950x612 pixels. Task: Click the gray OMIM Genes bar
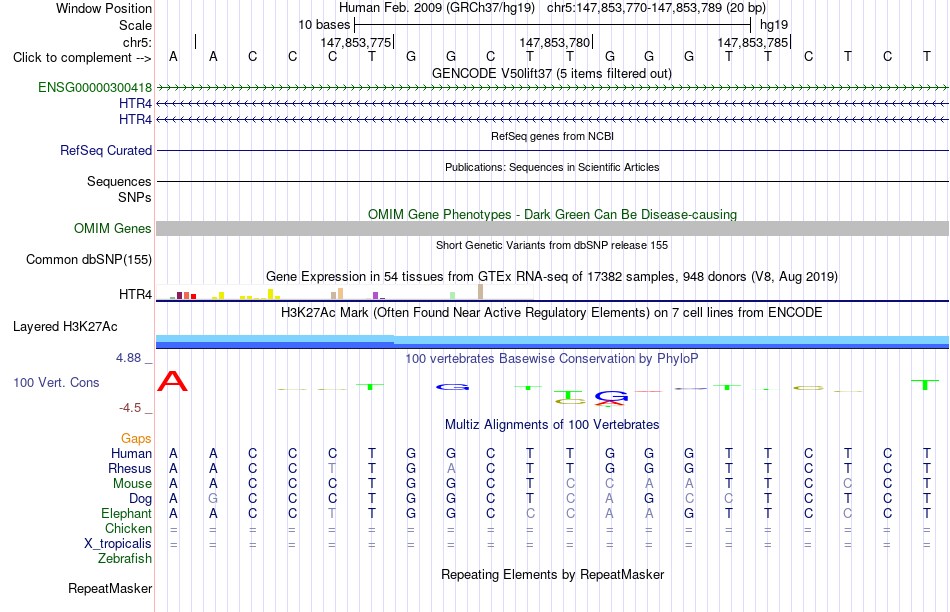coord(552,228)
